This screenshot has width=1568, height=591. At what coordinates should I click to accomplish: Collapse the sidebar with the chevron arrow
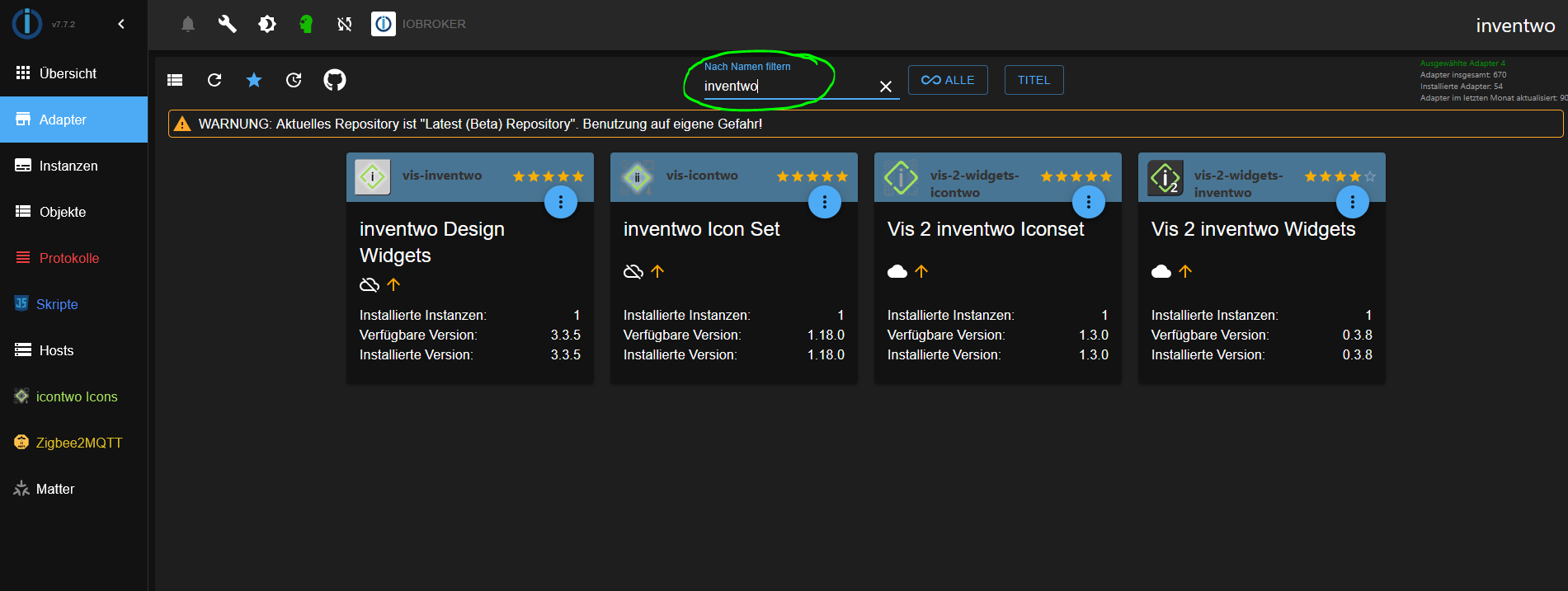click(121, 24)
